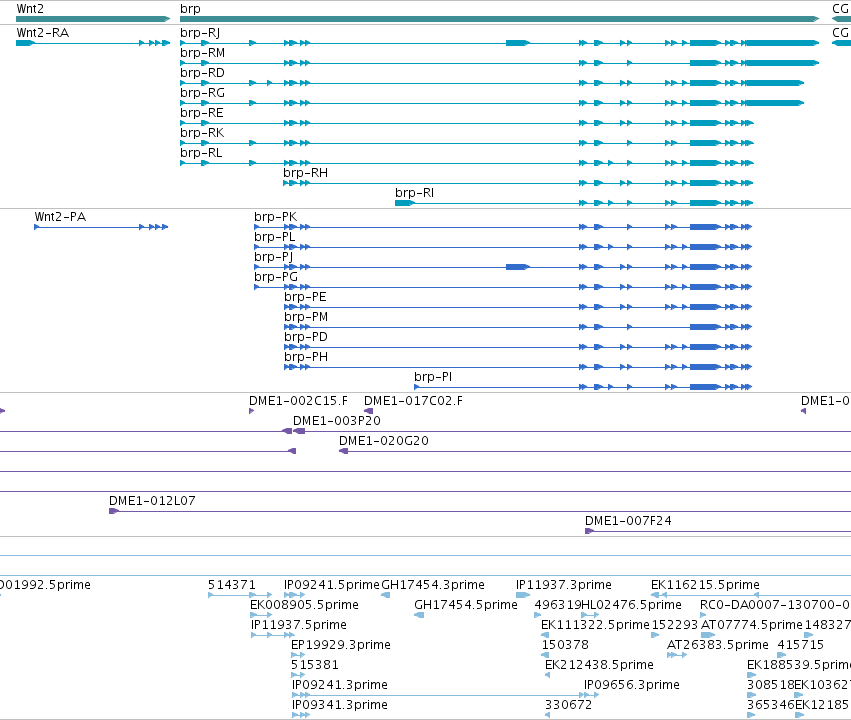This screenshot has height=720, width=851.
Task: Click EST feature 514371 label
Action: (x=232, y=585)
